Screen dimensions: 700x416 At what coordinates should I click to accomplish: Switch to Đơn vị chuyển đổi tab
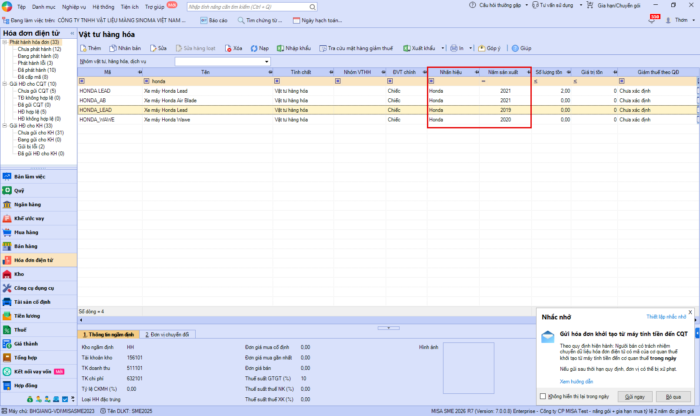(167, 334)
